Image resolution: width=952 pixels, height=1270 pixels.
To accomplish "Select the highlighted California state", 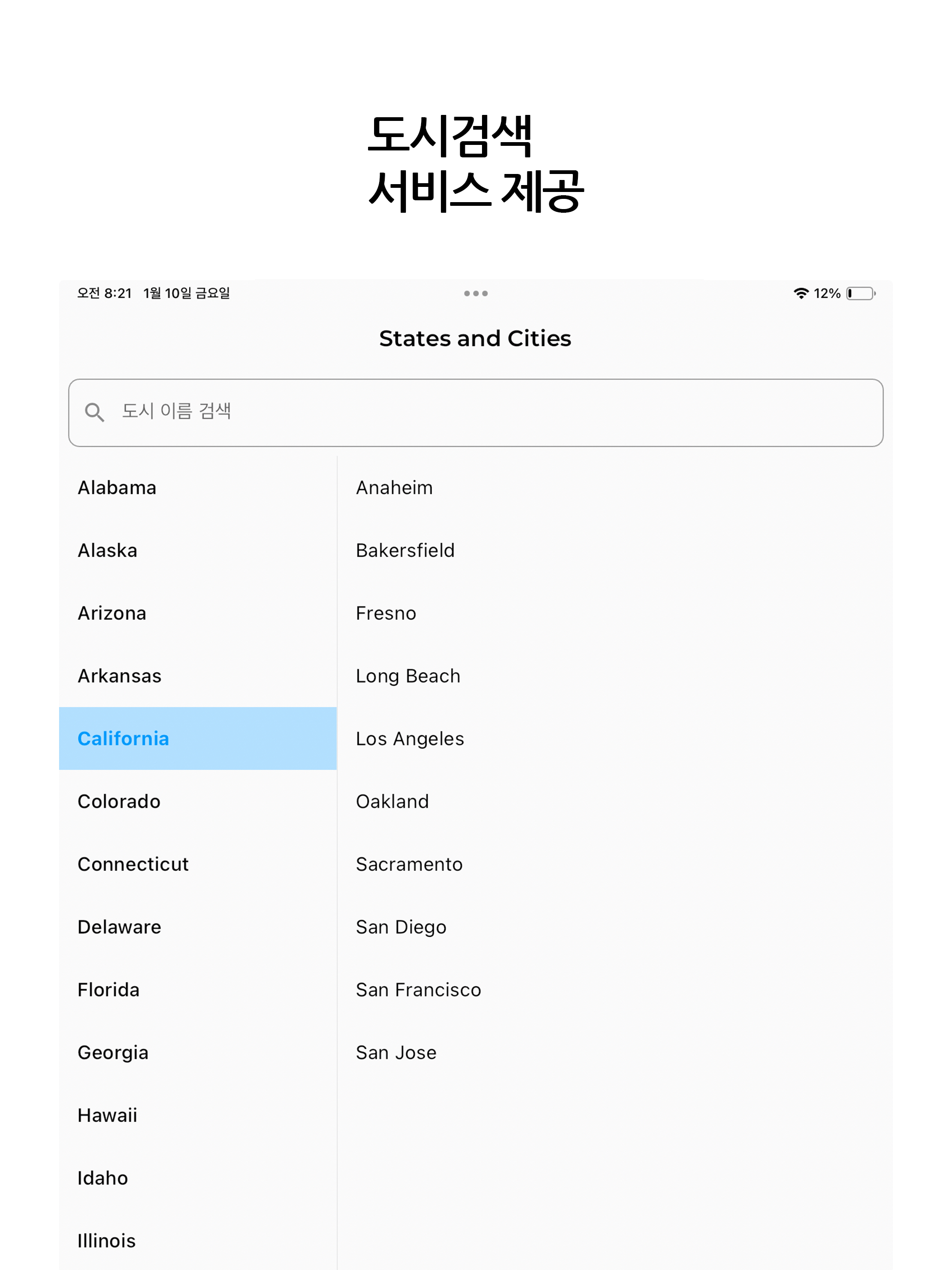I will [x=198, y=738].
